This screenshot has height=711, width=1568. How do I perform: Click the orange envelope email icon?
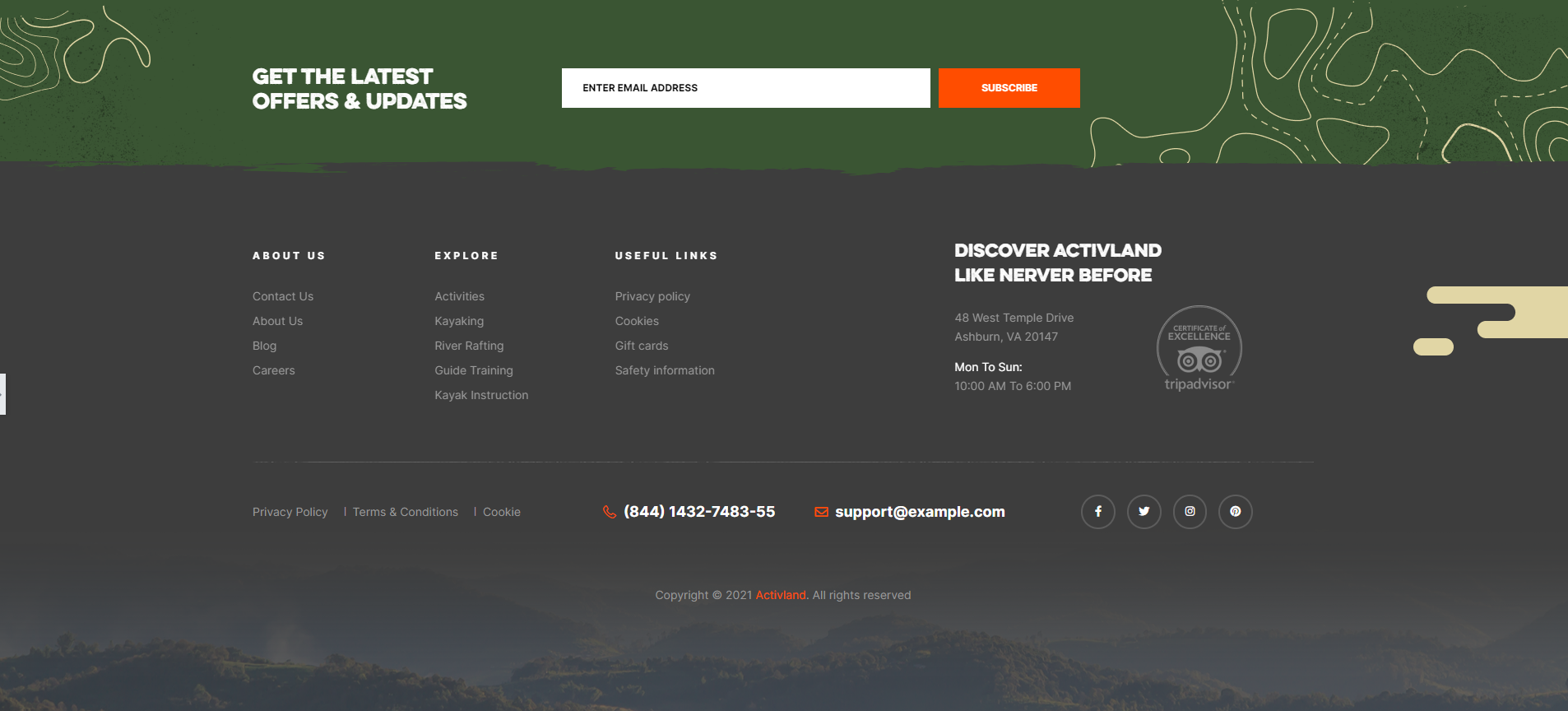(x=821, y=512)
